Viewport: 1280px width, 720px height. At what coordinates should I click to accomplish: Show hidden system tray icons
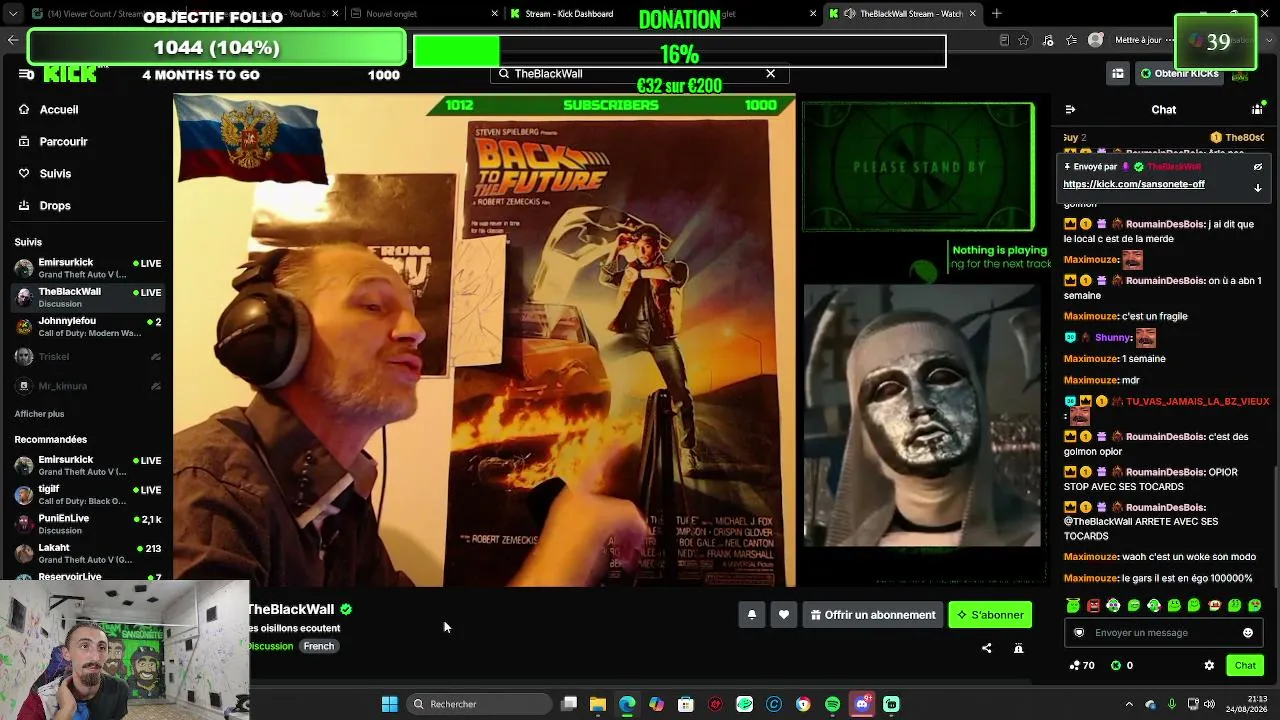(1129, 704)
